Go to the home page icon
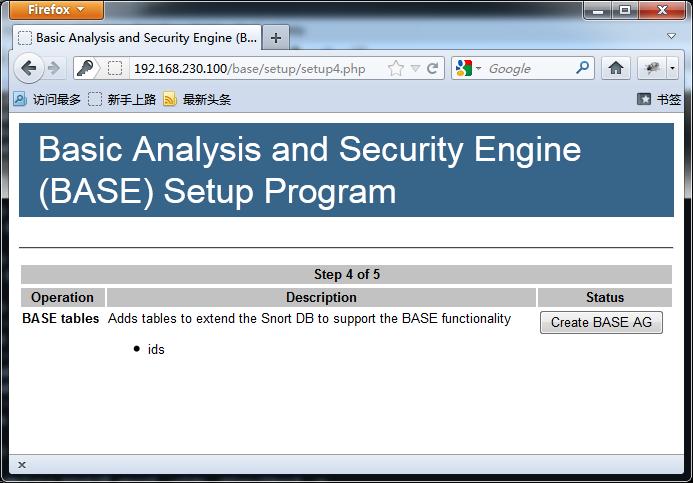The width and height of the screenshot is (693, 483). (616, 68)
